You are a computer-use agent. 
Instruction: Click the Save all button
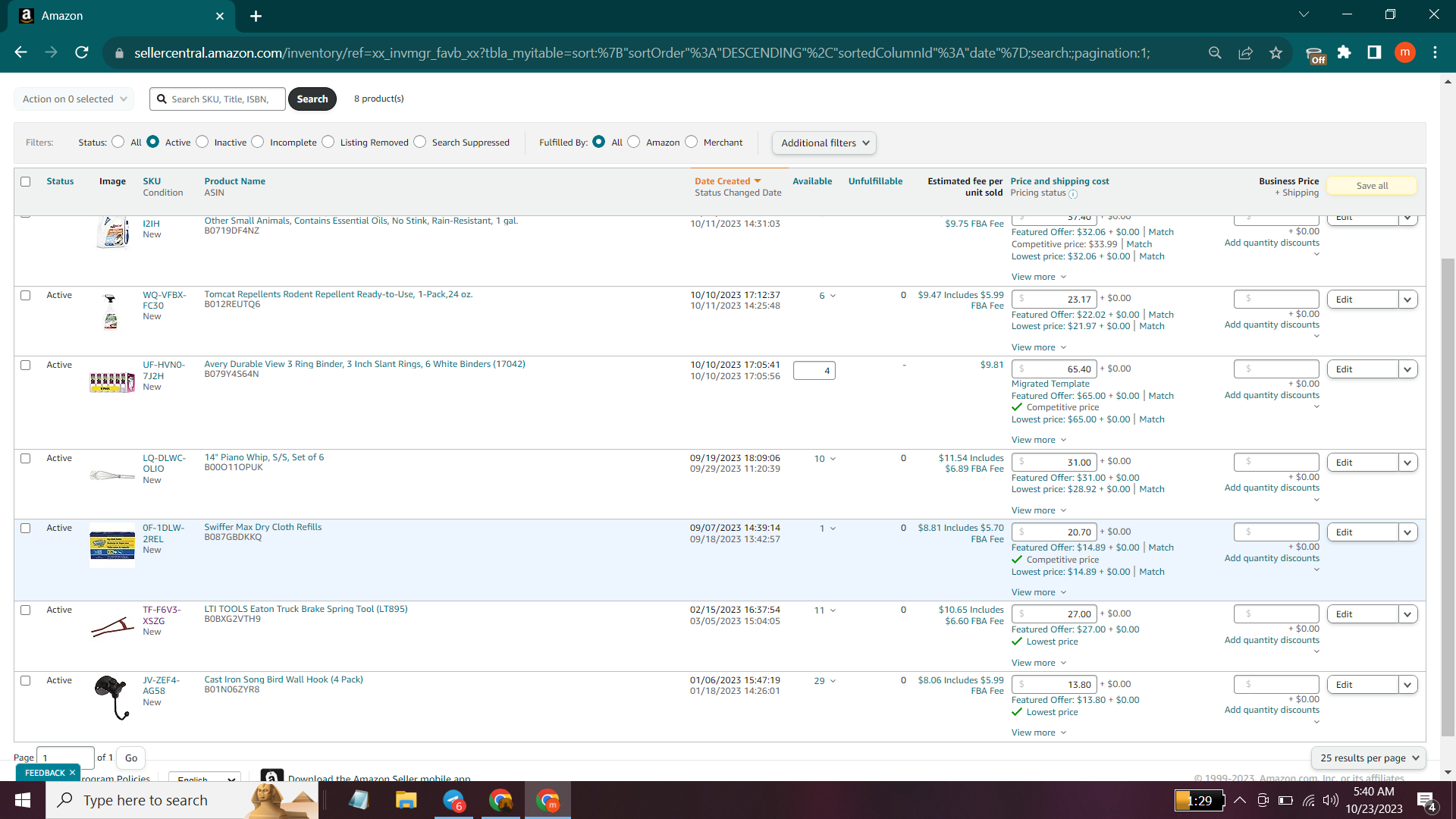point(1372,186)
